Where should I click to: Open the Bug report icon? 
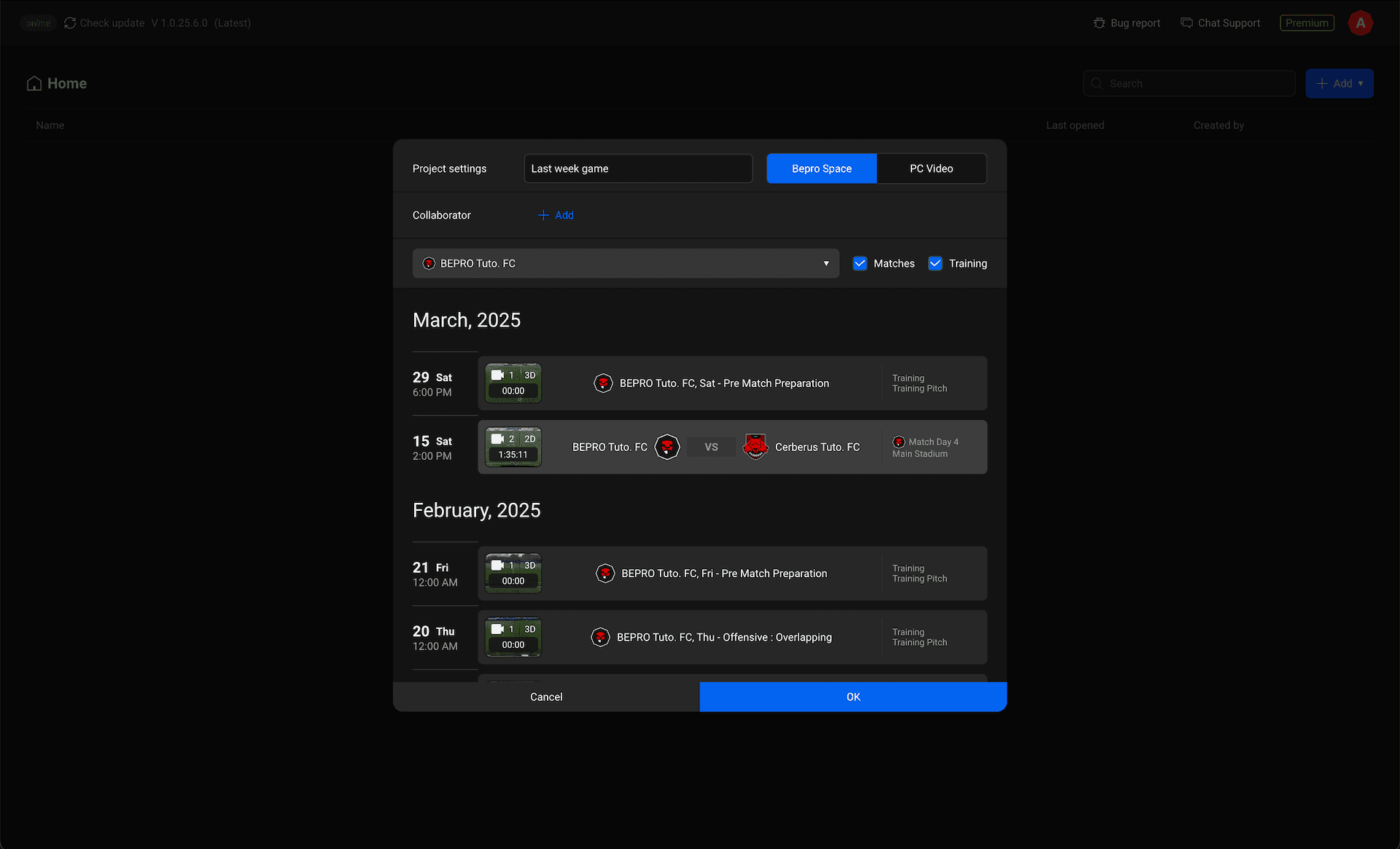1100,23
